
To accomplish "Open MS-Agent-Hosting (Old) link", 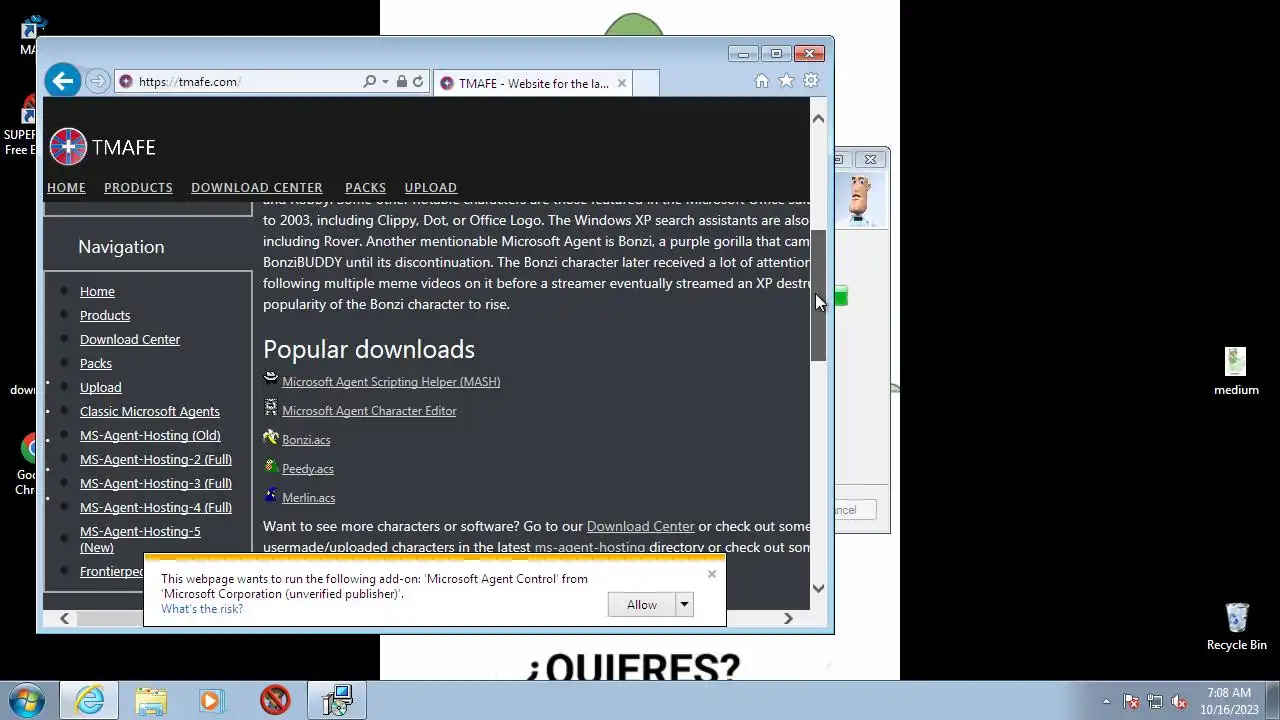I will click(x=150, y=435).
